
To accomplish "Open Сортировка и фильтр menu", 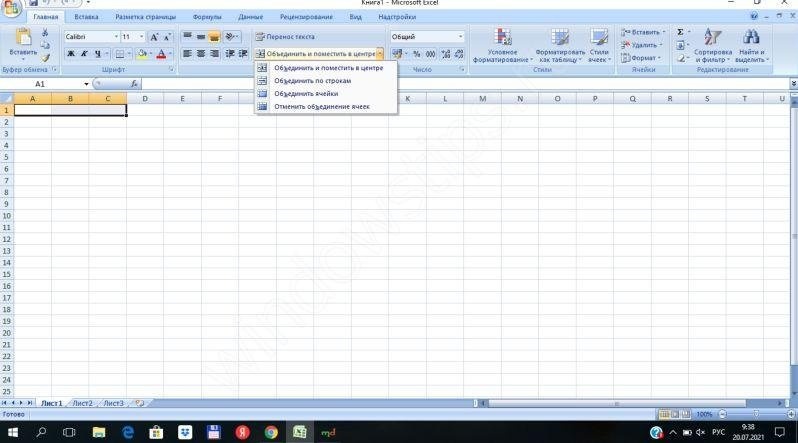I will [712, 46].
